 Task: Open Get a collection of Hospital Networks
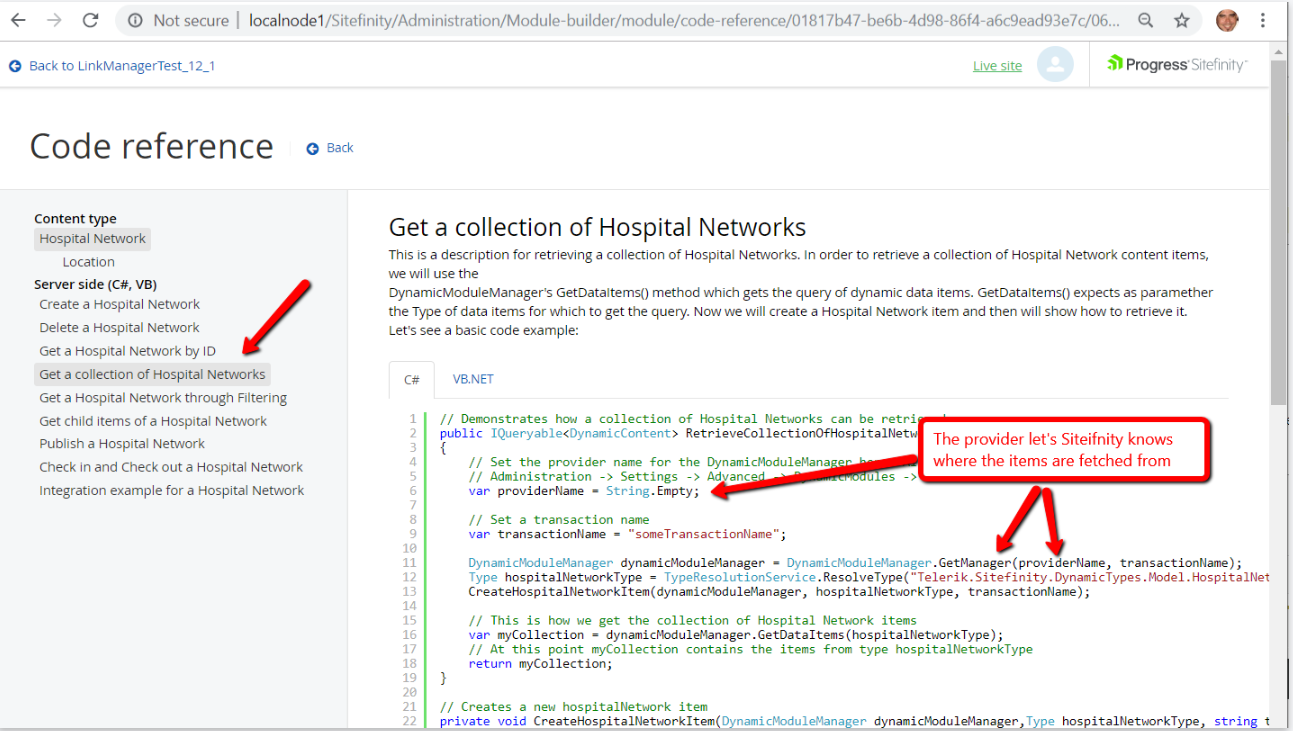coord(153,375)
